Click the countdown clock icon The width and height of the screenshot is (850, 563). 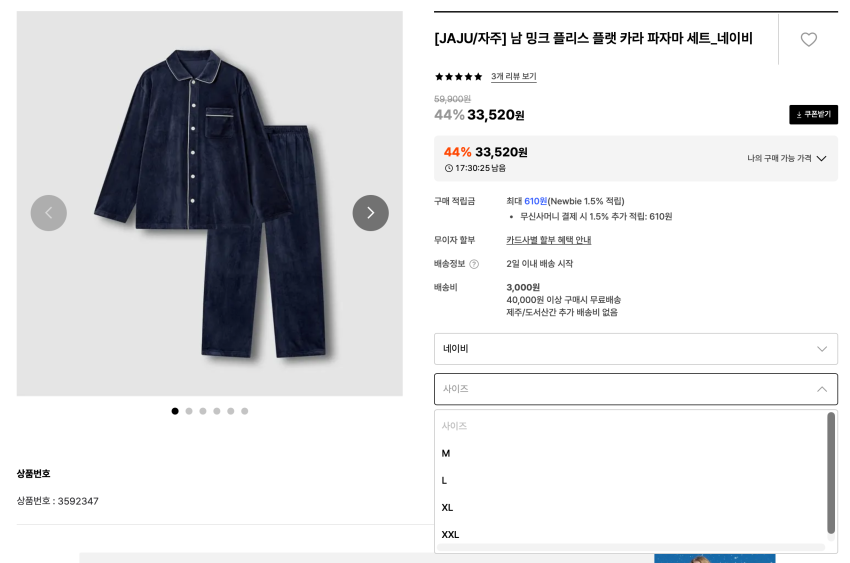[449, 168]
